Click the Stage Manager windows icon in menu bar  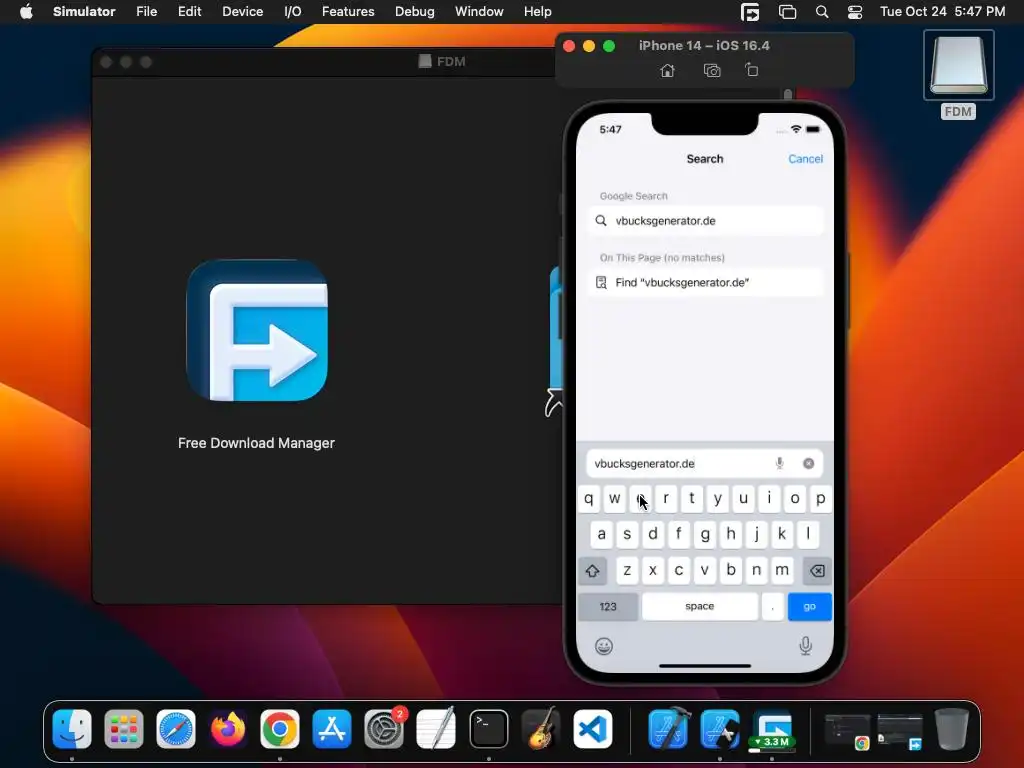pos(788,12)
